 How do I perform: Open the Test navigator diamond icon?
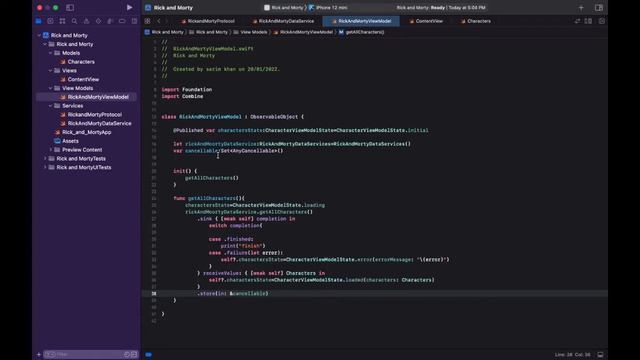click(x=98, y=21)
